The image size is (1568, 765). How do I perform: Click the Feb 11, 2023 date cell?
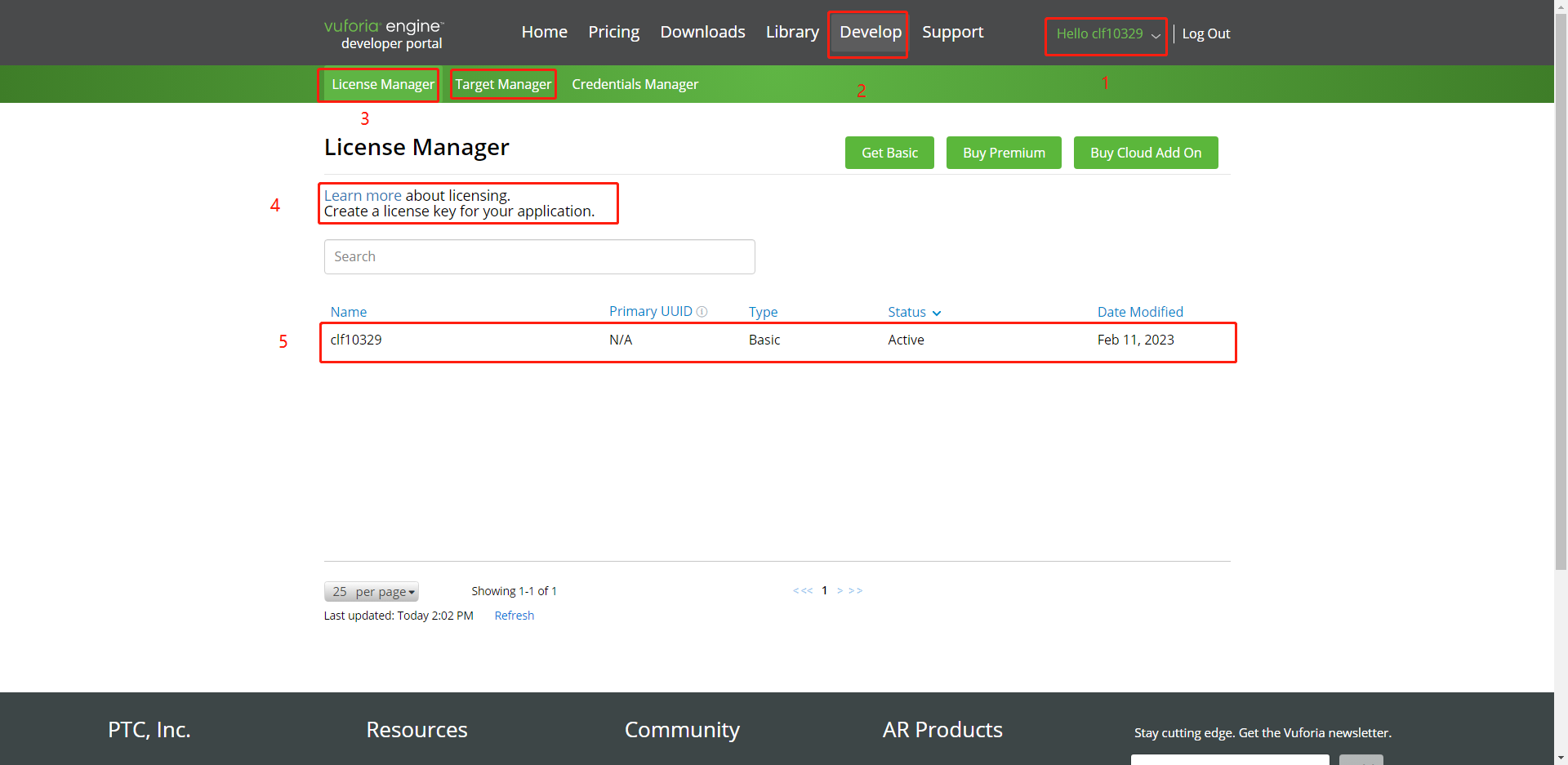tap(1135, 340)
